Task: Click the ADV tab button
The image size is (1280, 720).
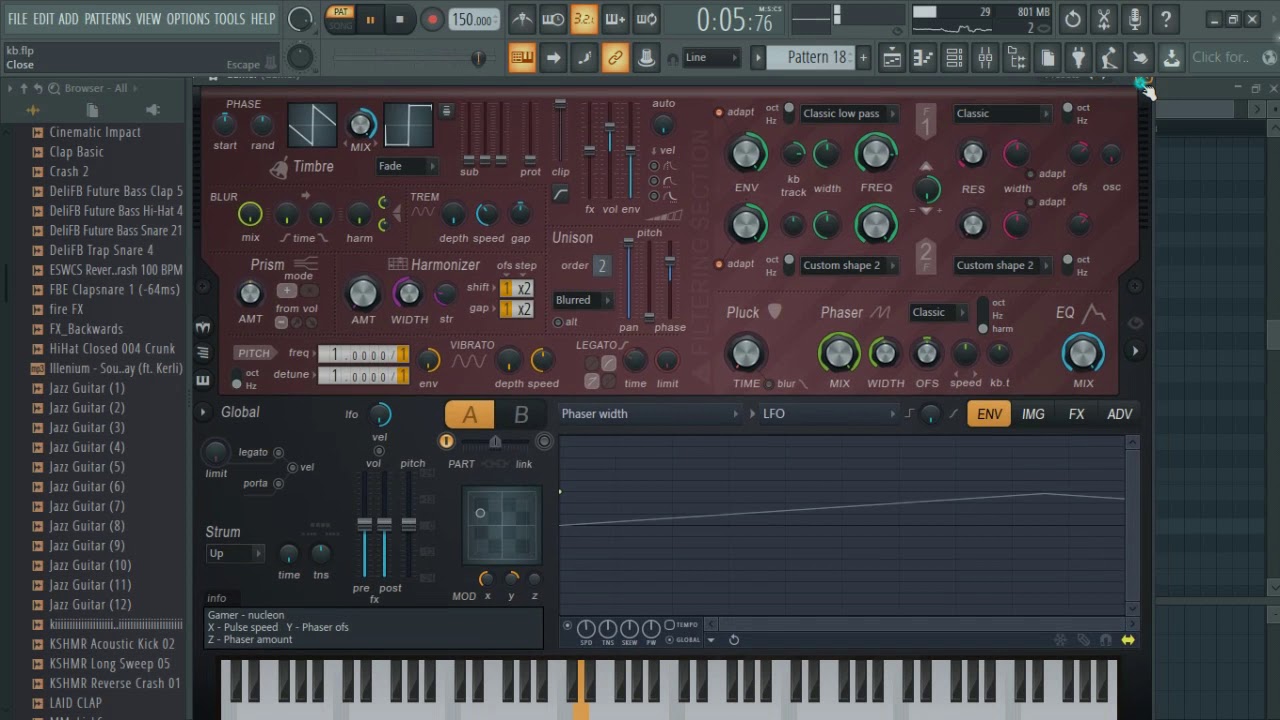Action: click(1119, 414)
